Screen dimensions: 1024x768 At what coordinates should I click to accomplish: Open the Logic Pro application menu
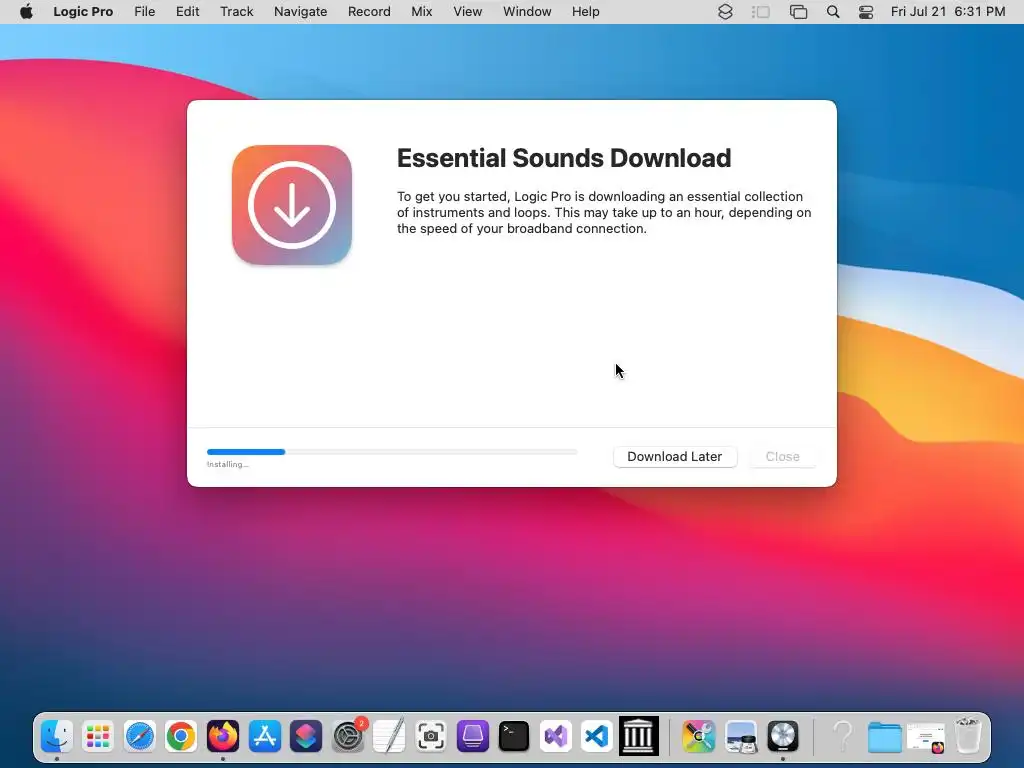(83, 12)
